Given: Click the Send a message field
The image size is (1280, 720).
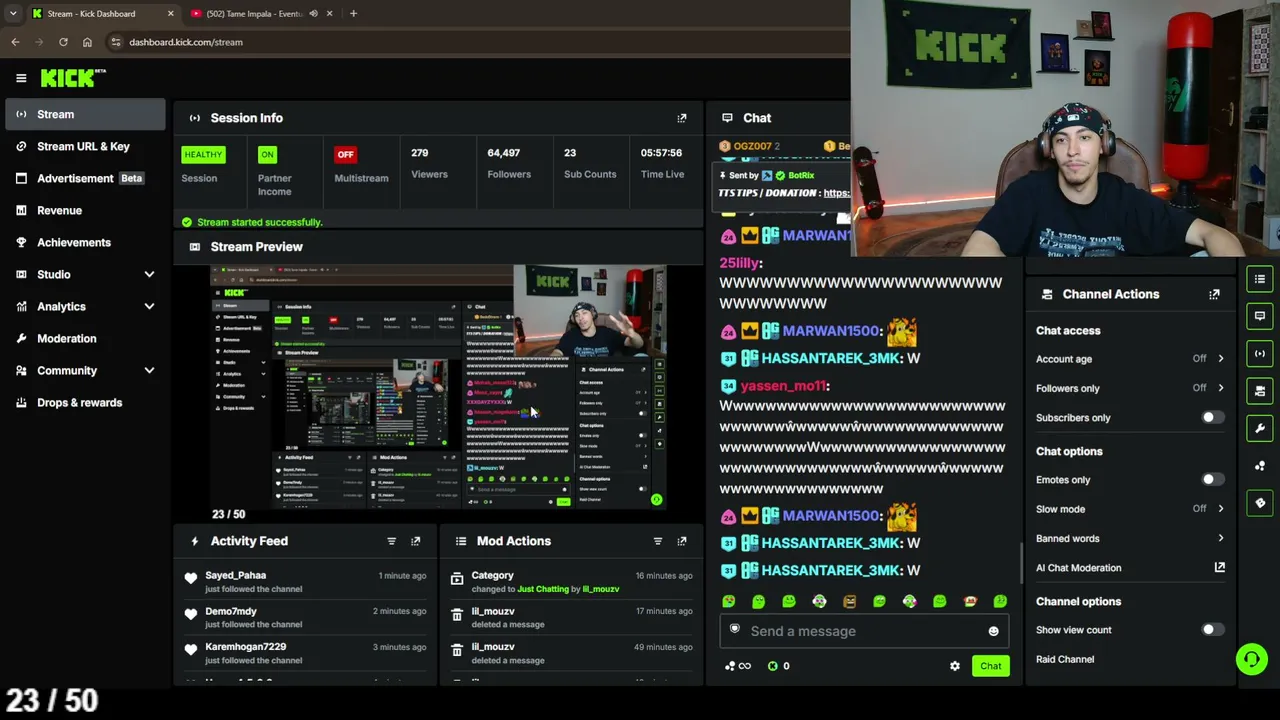Looking at the screenshot, I should pos(862,631).
